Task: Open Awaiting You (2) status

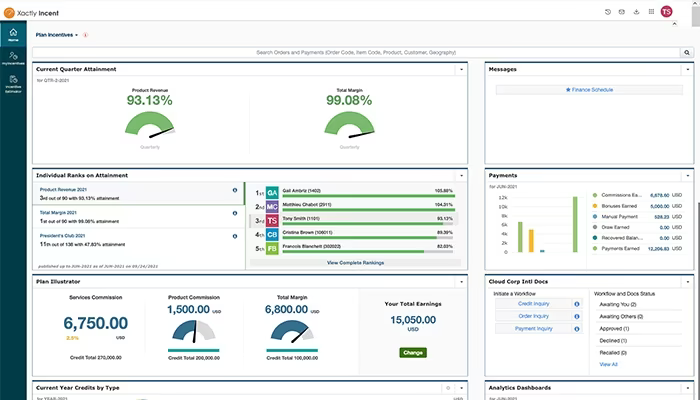Action: [618, 304]
